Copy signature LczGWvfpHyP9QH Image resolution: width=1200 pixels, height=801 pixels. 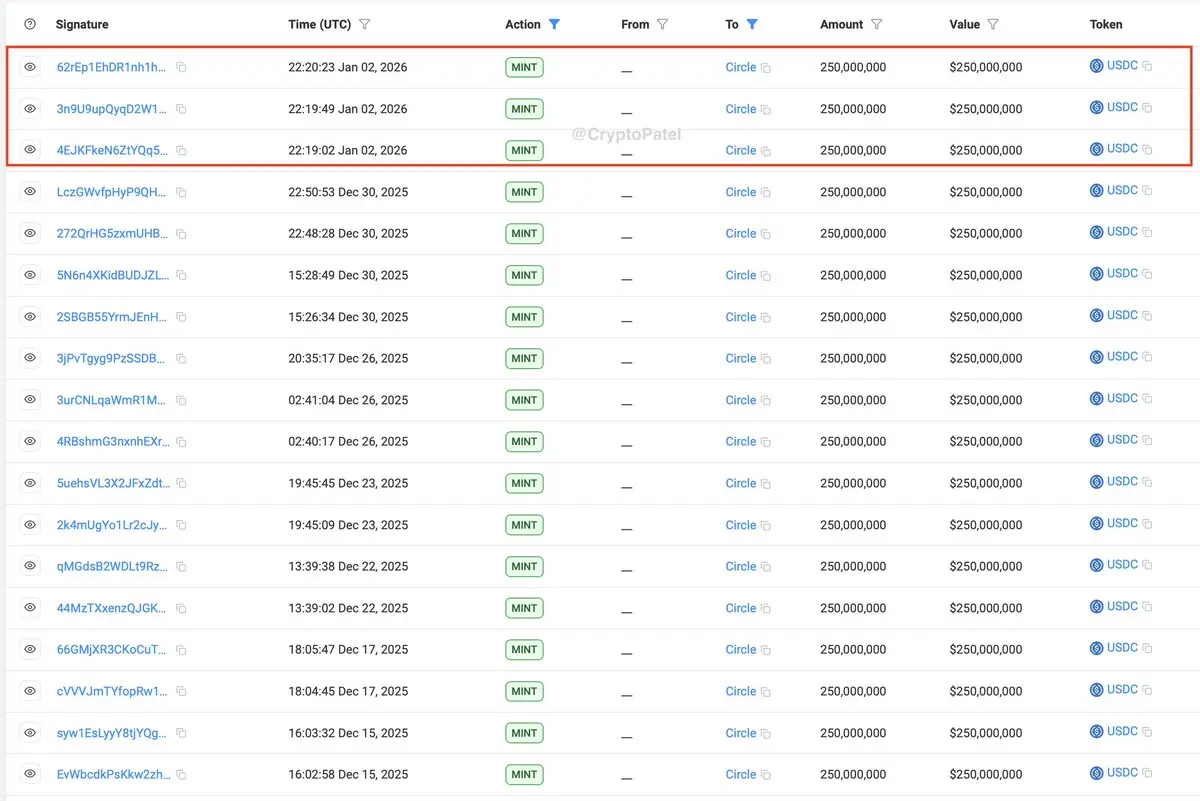[x=181, y=192]
